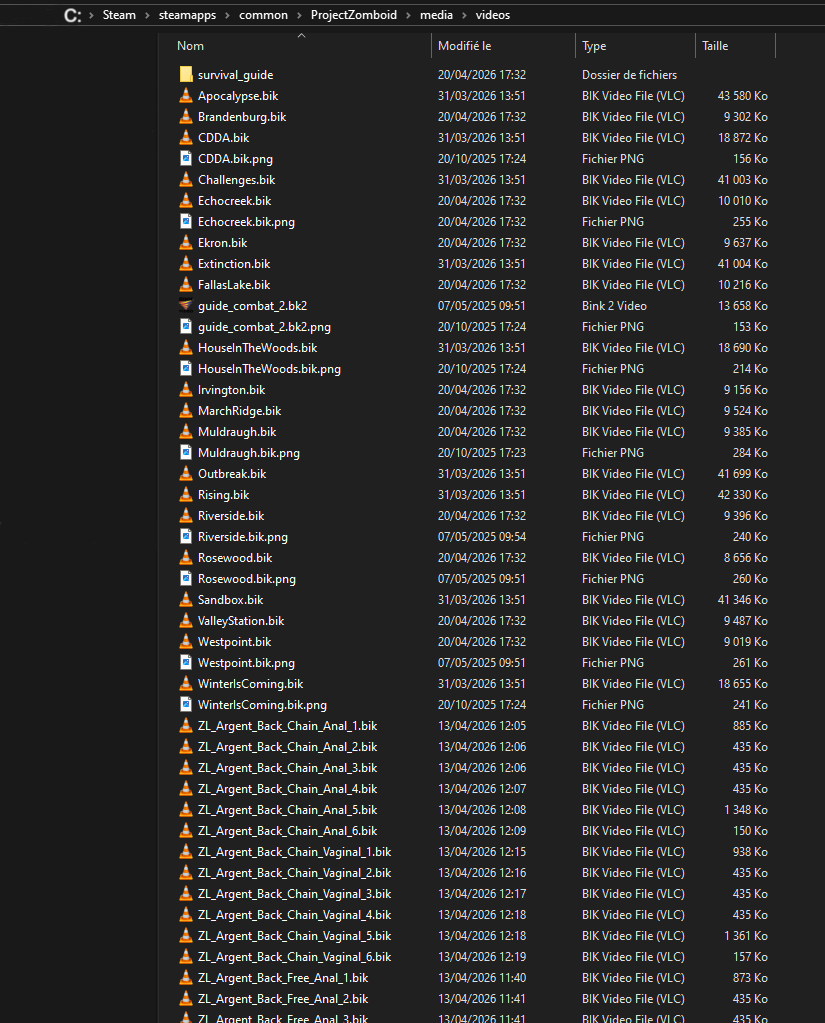
Task: Navigate to C: in the address bar
Action: tap(73, 15)
